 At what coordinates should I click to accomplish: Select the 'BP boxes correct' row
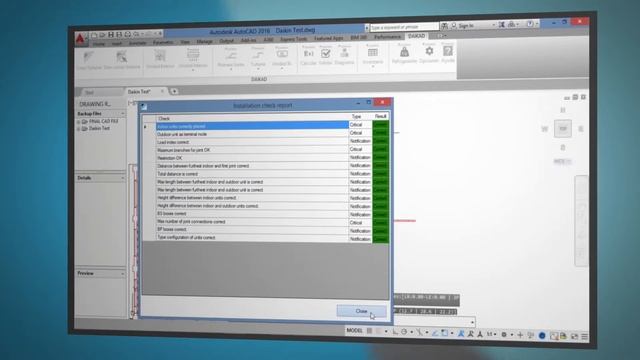coord(252,229)
